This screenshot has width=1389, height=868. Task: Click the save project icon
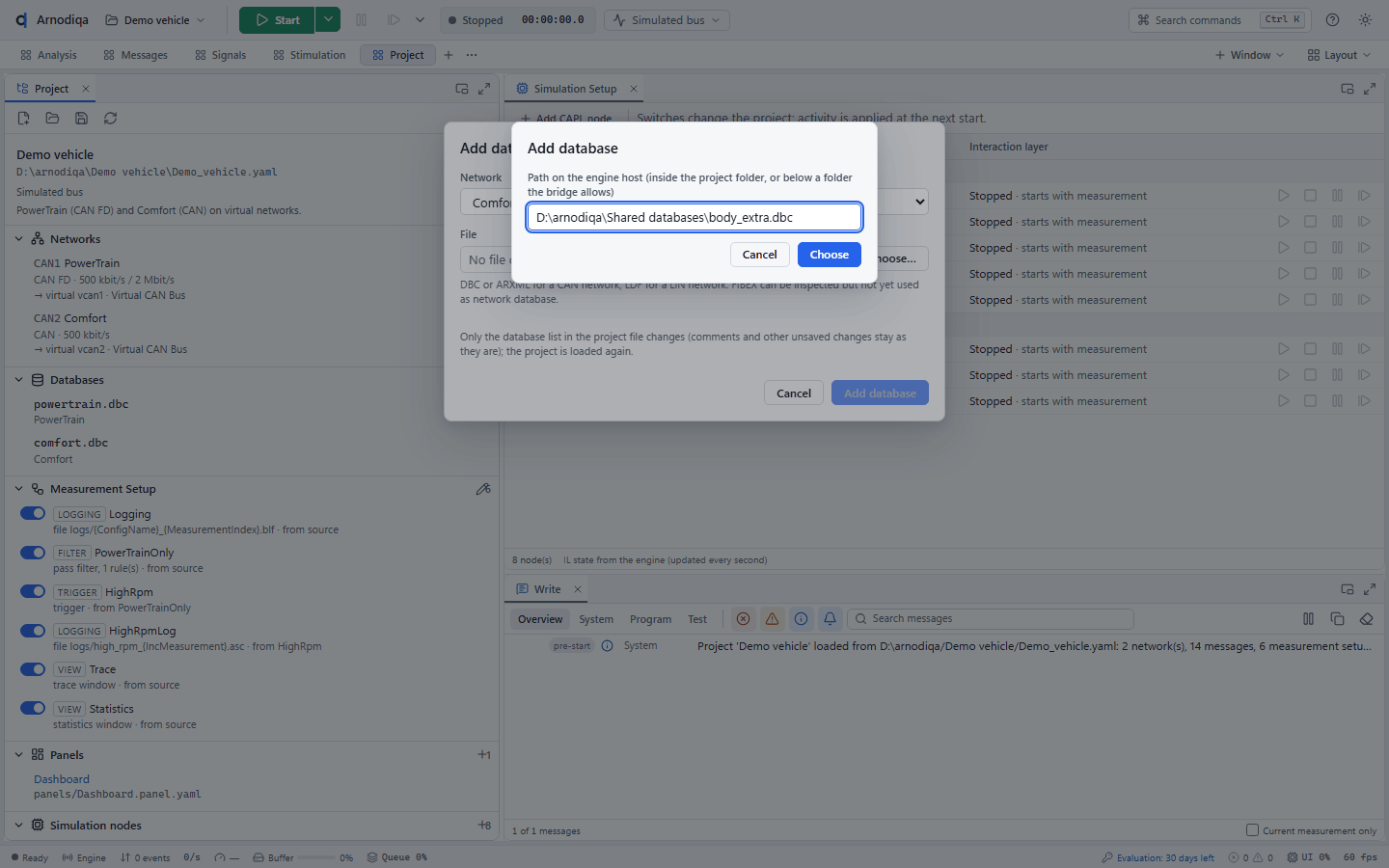pos(81,118)
